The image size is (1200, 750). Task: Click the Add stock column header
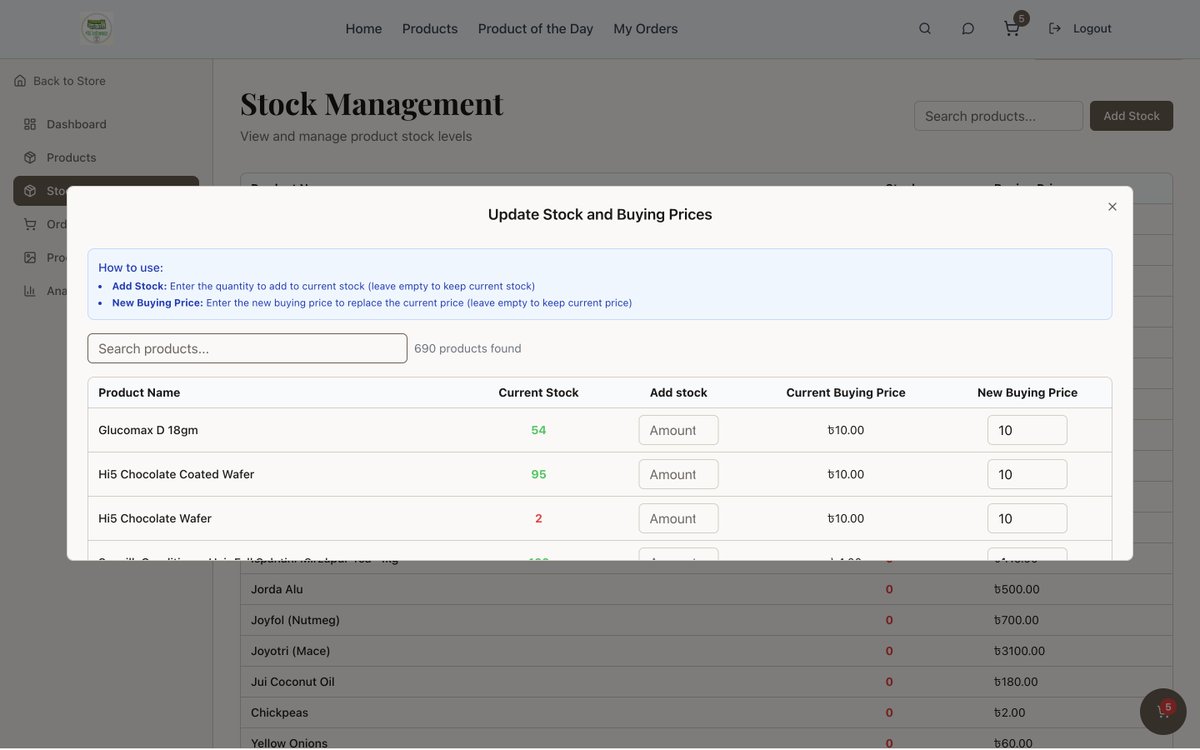click(x=678, y=393)
